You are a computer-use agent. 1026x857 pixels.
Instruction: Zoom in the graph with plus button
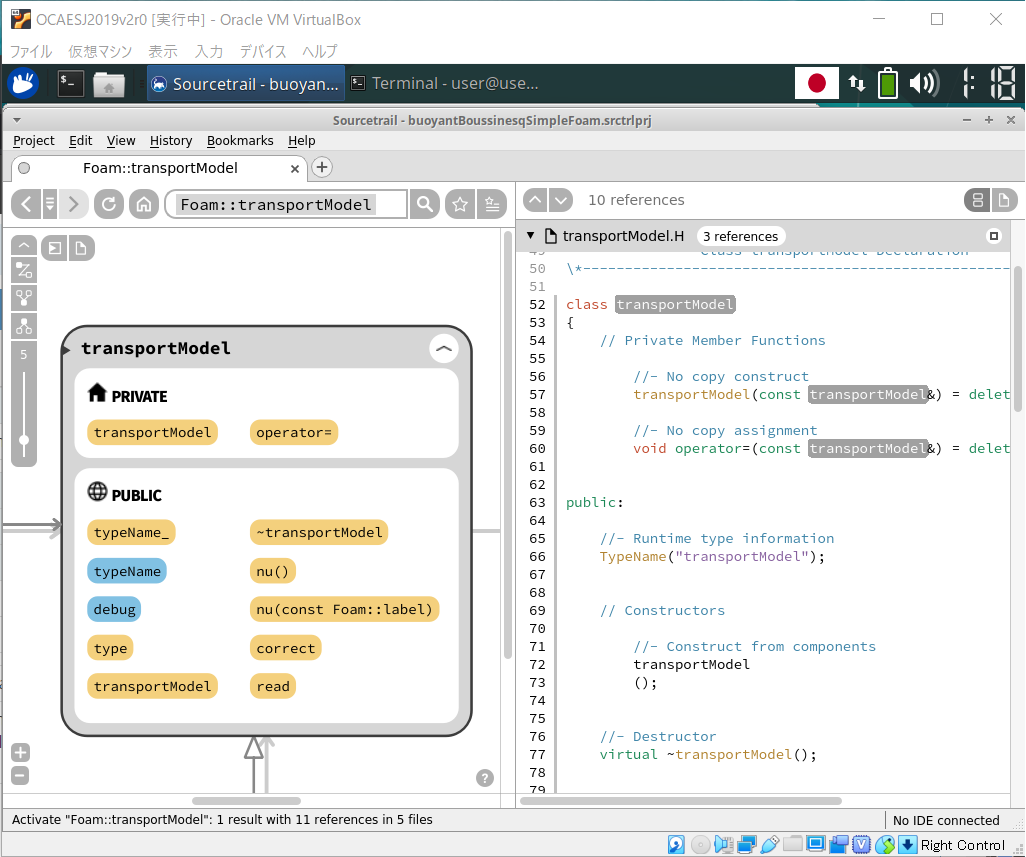(x=20, y=753)
